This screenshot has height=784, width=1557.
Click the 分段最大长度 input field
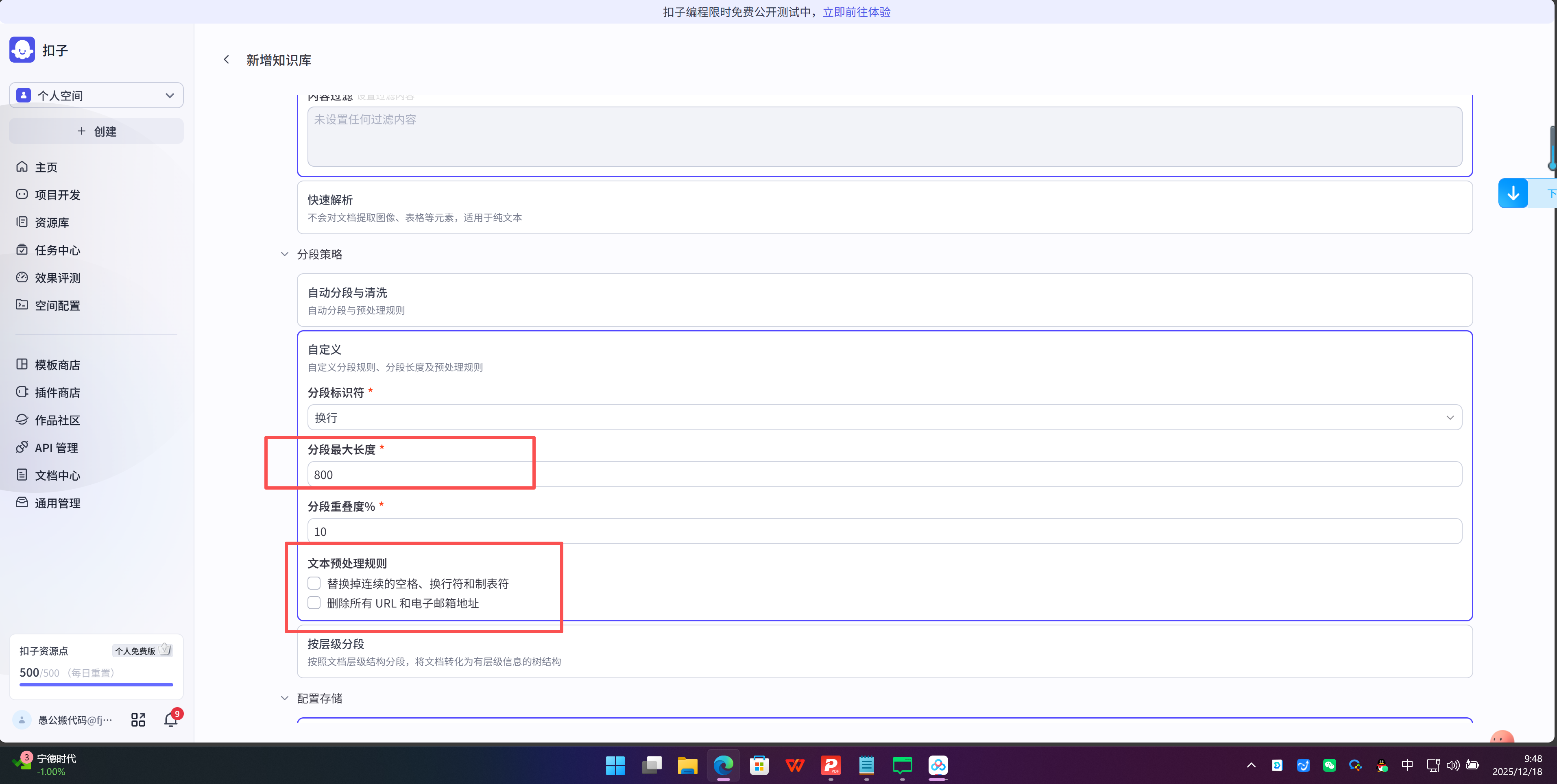click(x=884, y=475)
